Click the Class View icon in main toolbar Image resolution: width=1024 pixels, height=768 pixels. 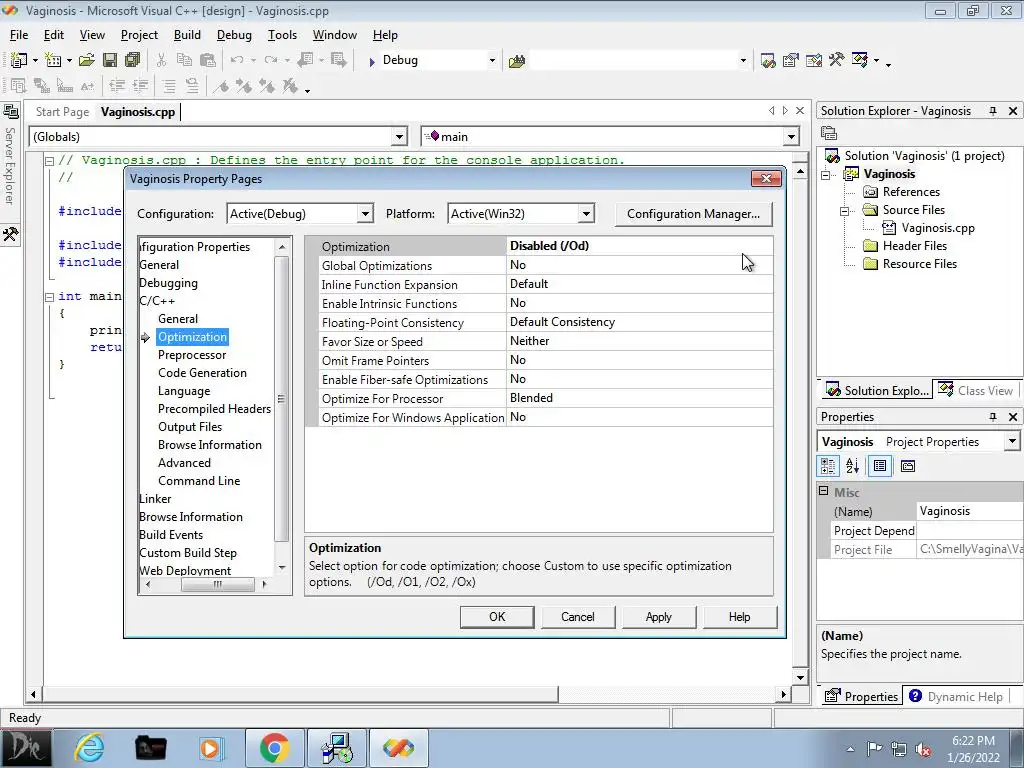coord(859,61)
